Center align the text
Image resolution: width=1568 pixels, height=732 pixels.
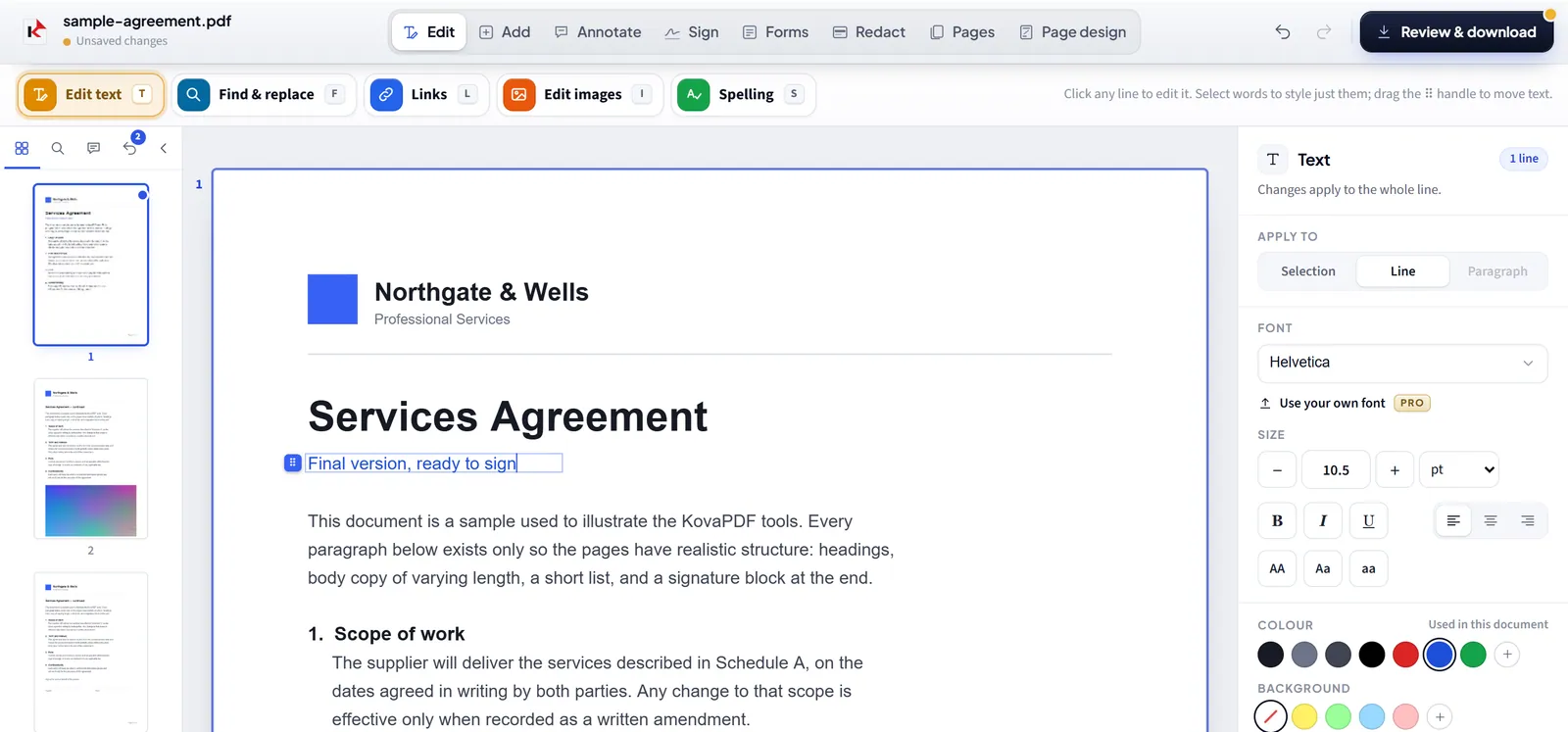1491,521
